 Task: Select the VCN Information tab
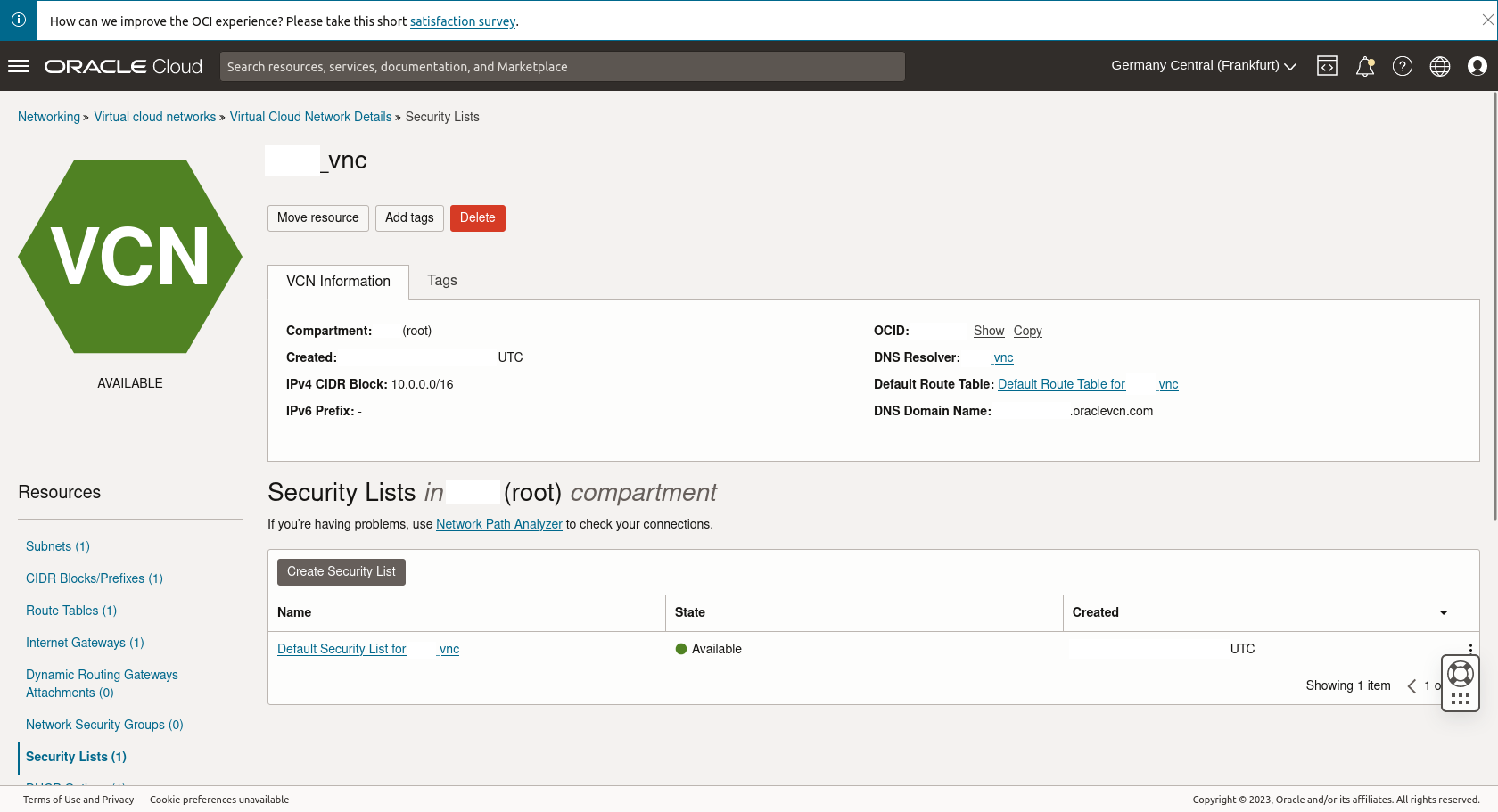click(338, 282)
